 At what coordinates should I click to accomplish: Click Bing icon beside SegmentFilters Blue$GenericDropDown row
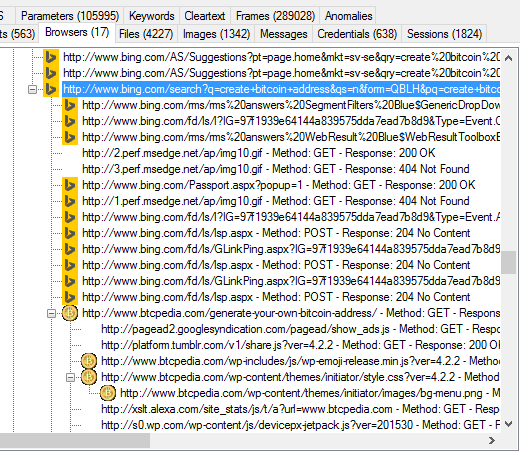tap(70, 105)
